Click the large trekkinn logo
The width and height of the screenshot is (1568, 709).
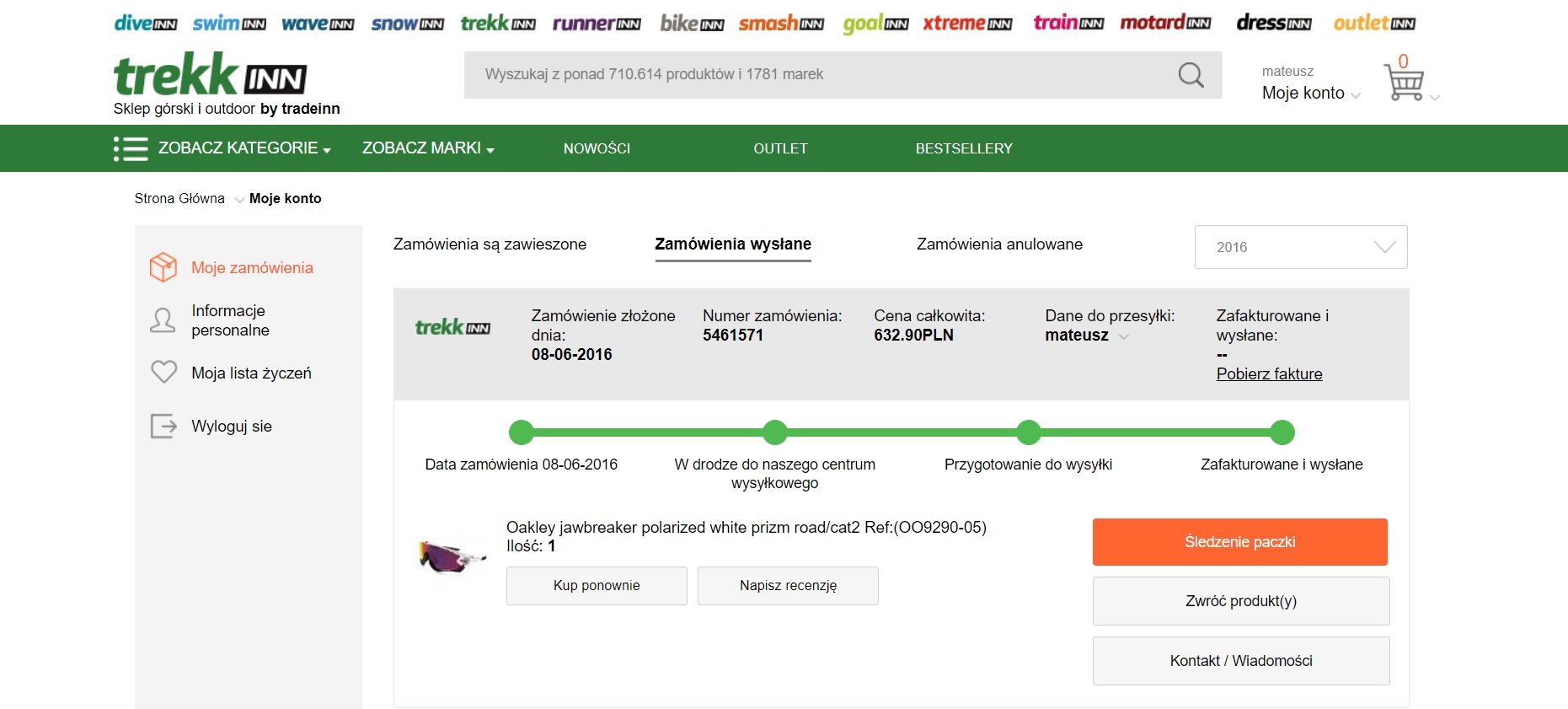click(x=210, y=74)
